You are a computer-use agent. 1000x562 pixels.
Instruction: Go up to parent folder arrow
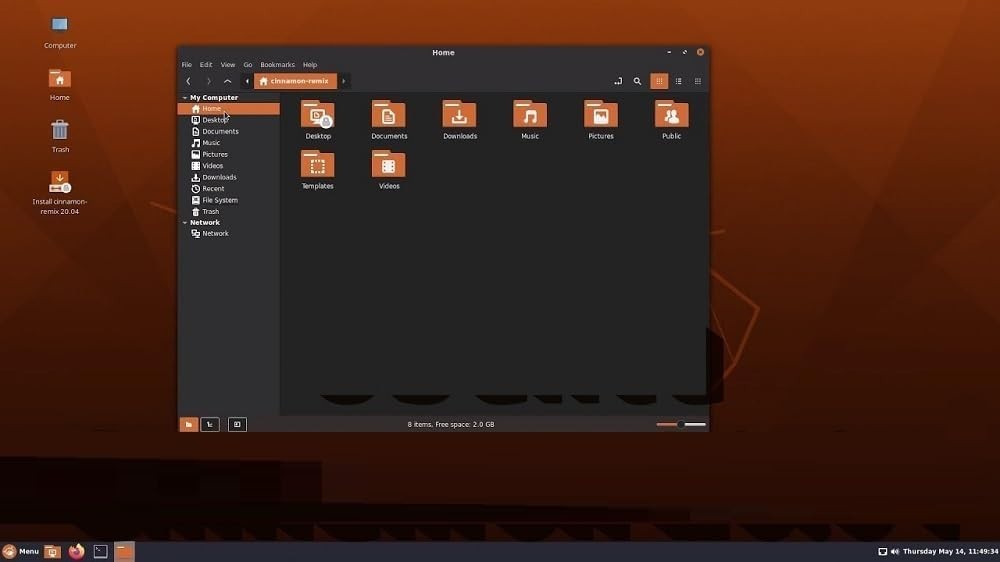228,81
